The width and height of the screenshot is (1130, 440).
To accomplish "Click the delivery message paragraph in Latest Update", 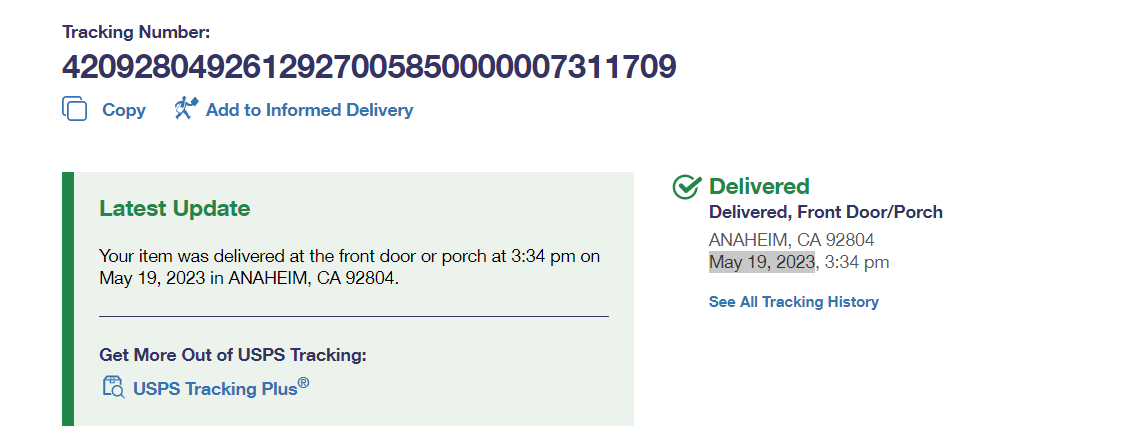I will pos(349,267).
